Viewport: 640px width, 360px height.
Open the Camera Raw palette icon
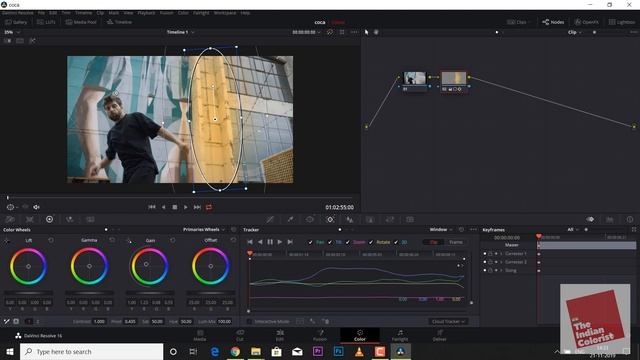pos(9,220)
